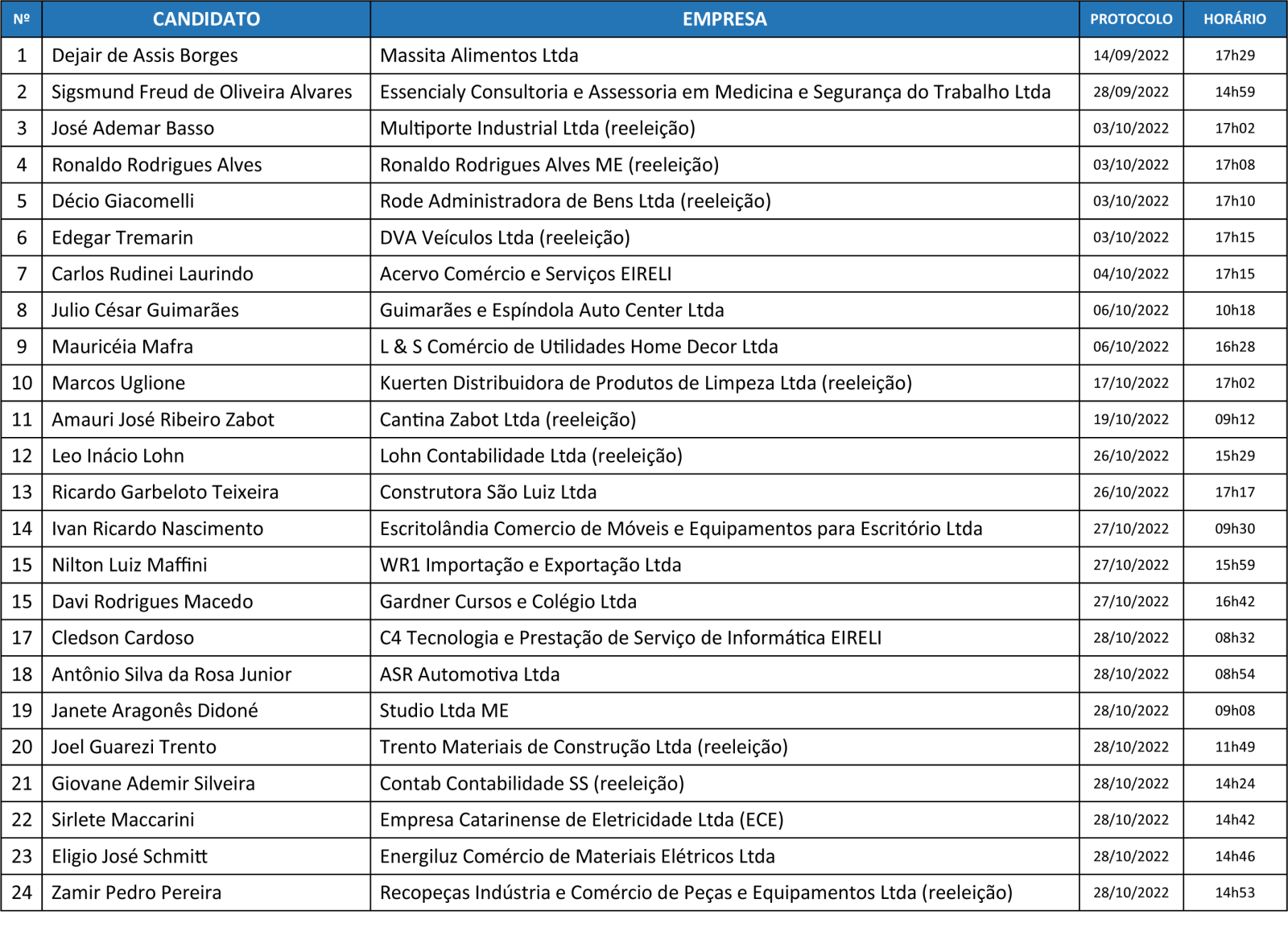This screenshot has width=1288, height=948.
Task: Select Ivan Ricardo Nascimento
Action: (x=158, y=529)
